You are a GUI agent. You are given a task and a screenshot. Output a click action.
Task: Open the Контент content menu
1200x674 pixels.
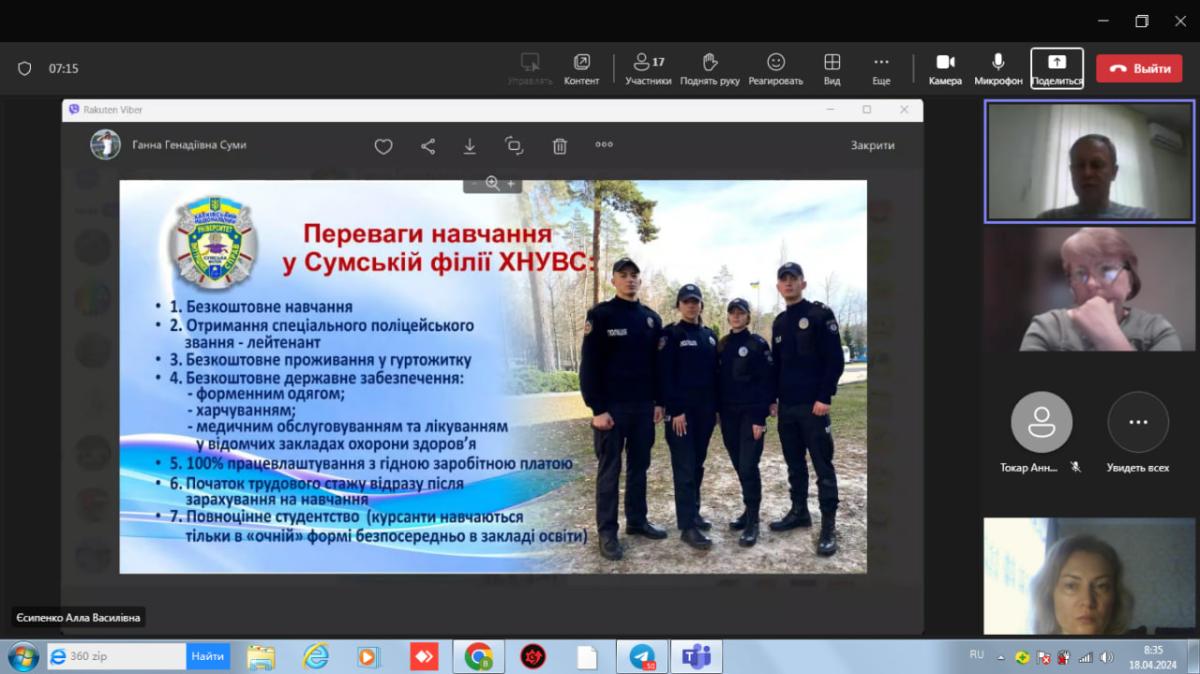pos(581,68)
